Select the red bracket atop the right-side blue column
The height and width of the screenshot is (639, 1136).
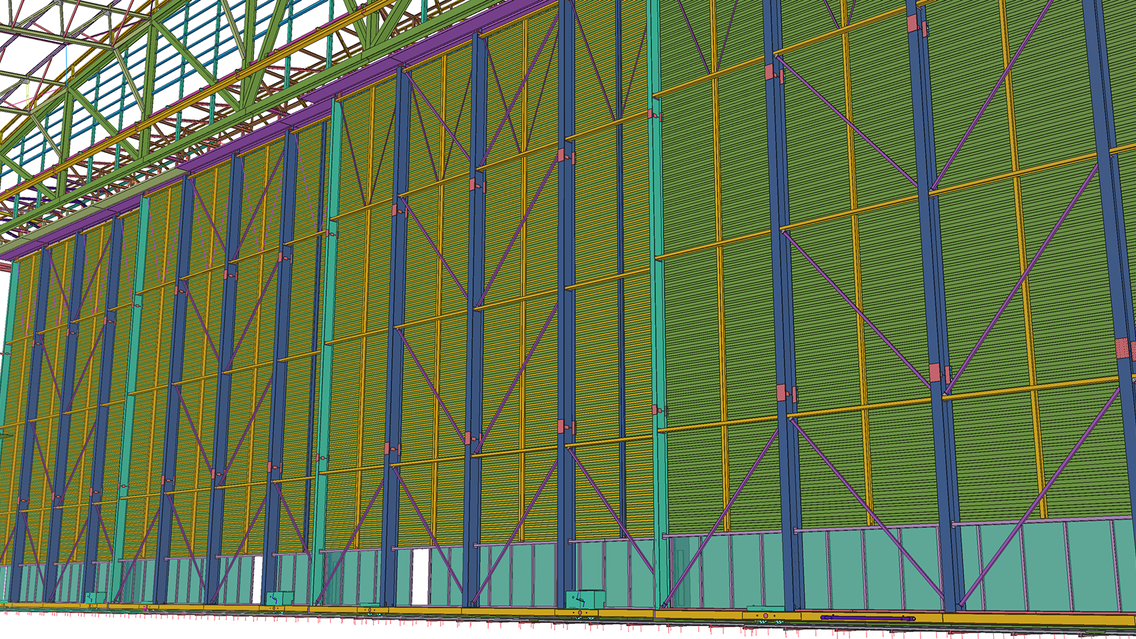(x=919, y=26)
